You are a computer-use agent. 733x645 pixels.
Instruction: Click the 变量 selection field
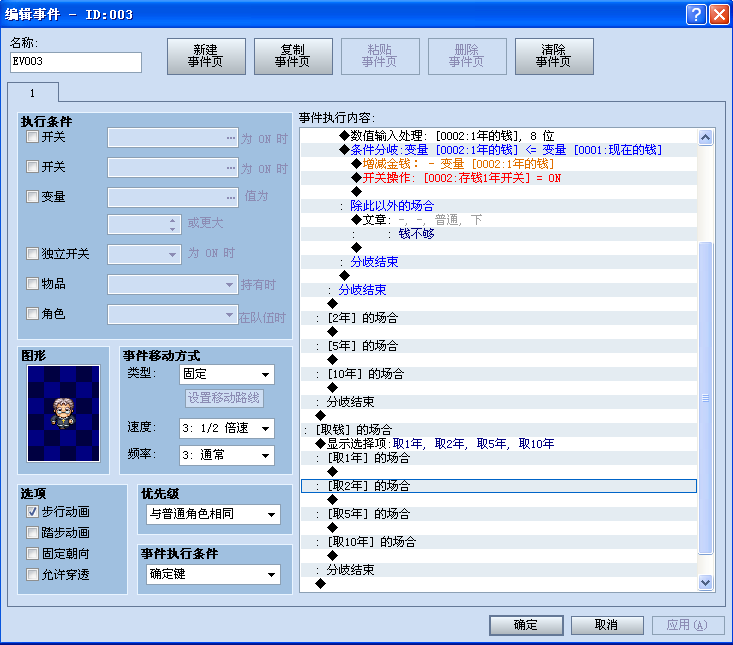pos(173,198)
